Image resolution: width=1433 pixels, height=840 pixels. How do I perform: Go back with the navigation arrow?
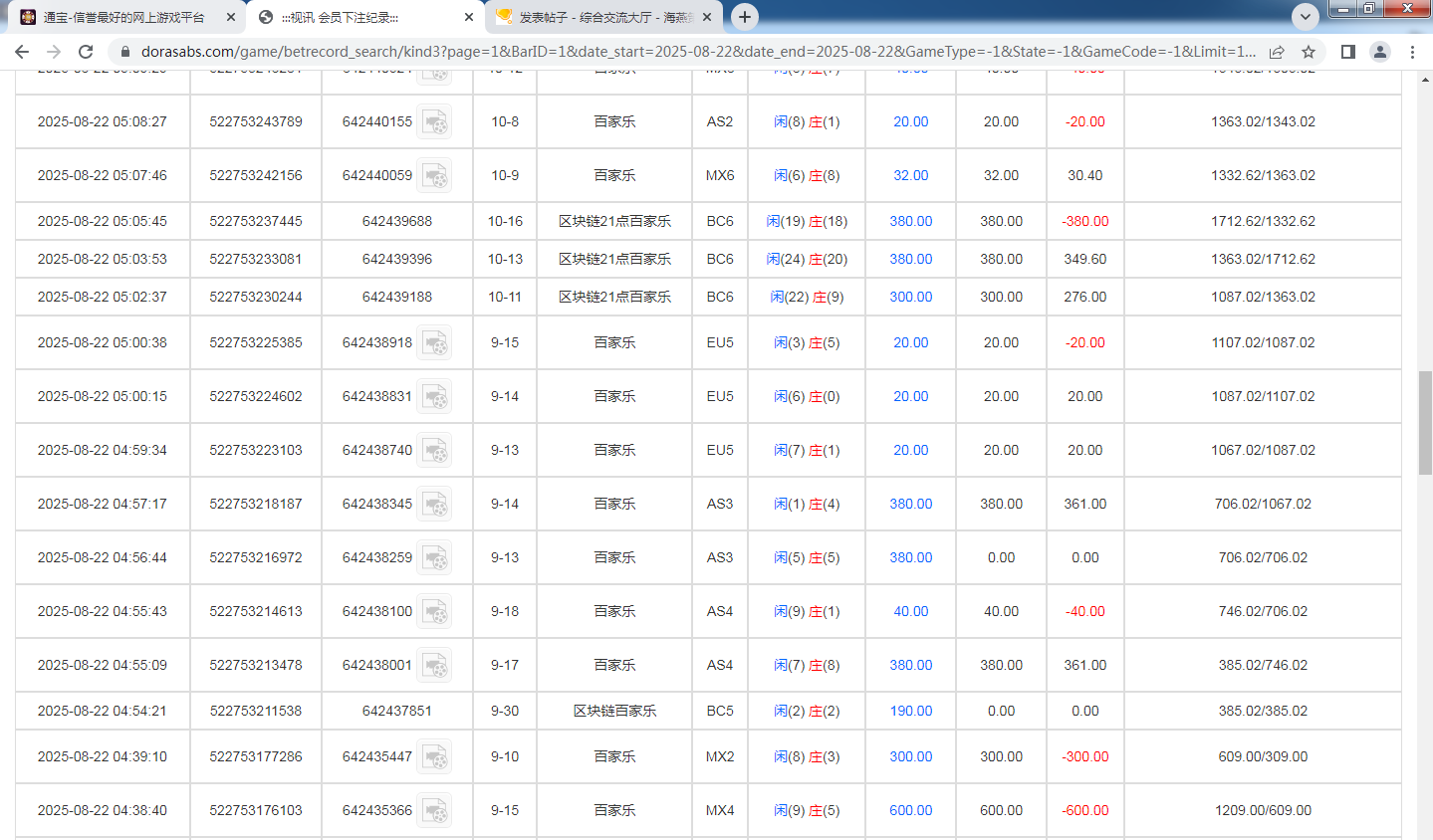(22, 51)
